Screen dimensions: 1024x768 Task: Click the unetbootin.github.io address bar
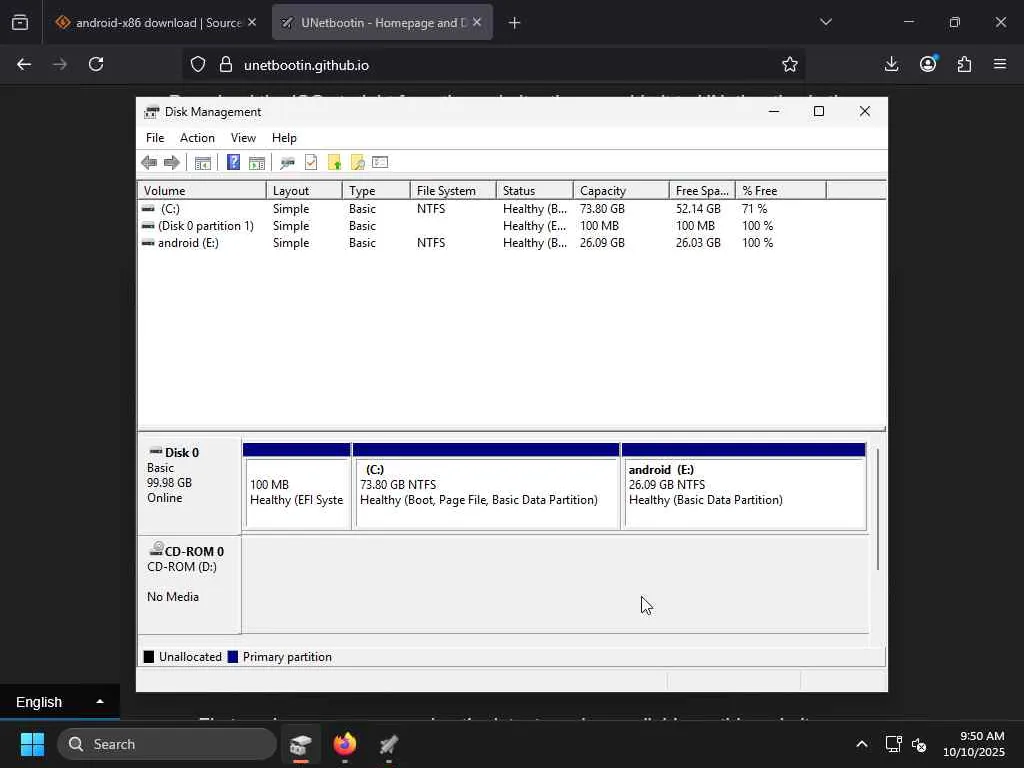pos(493,65)
